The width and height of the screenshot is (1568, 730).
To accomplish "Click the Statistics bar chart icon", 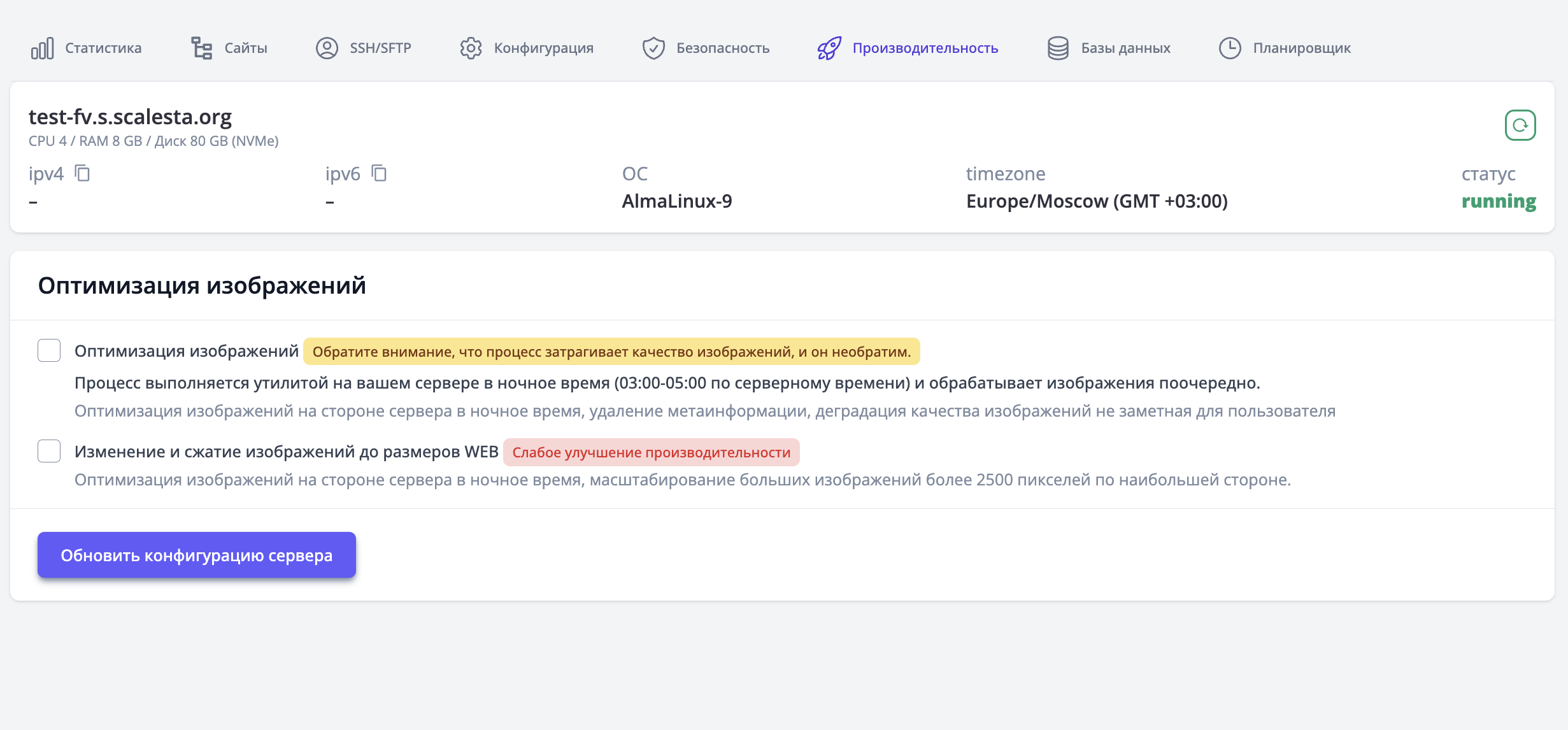I will [x=42, y=48].
